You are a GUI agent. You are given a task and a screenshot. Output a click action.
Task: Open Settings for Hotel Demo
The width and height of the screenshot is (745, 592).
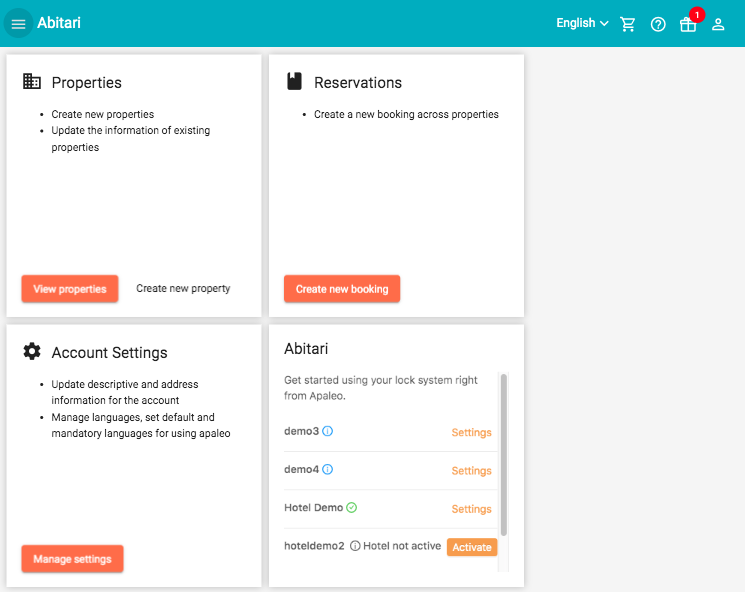(x=471, y=509)
